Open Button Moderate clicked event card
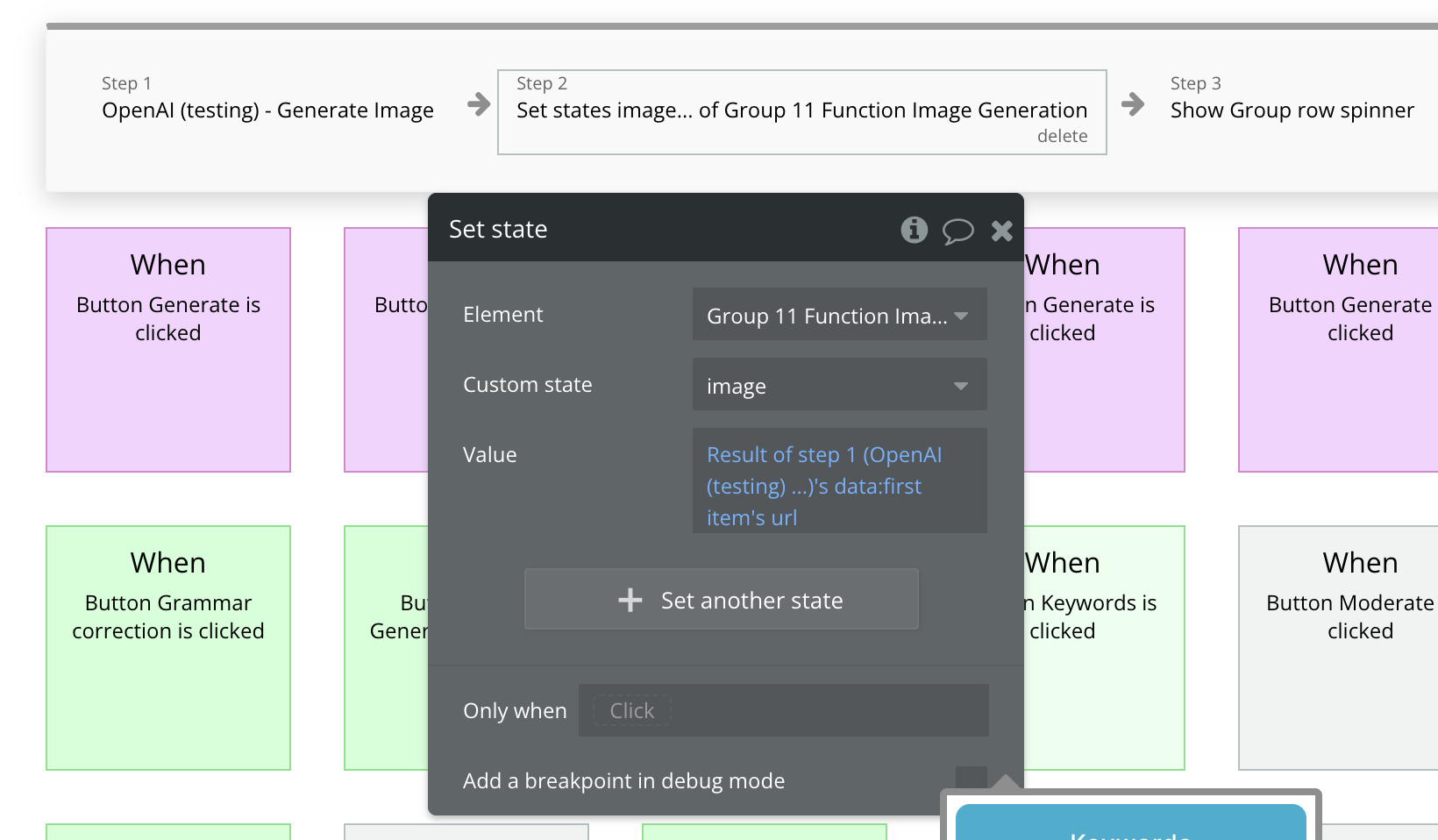 point(1338,648)
